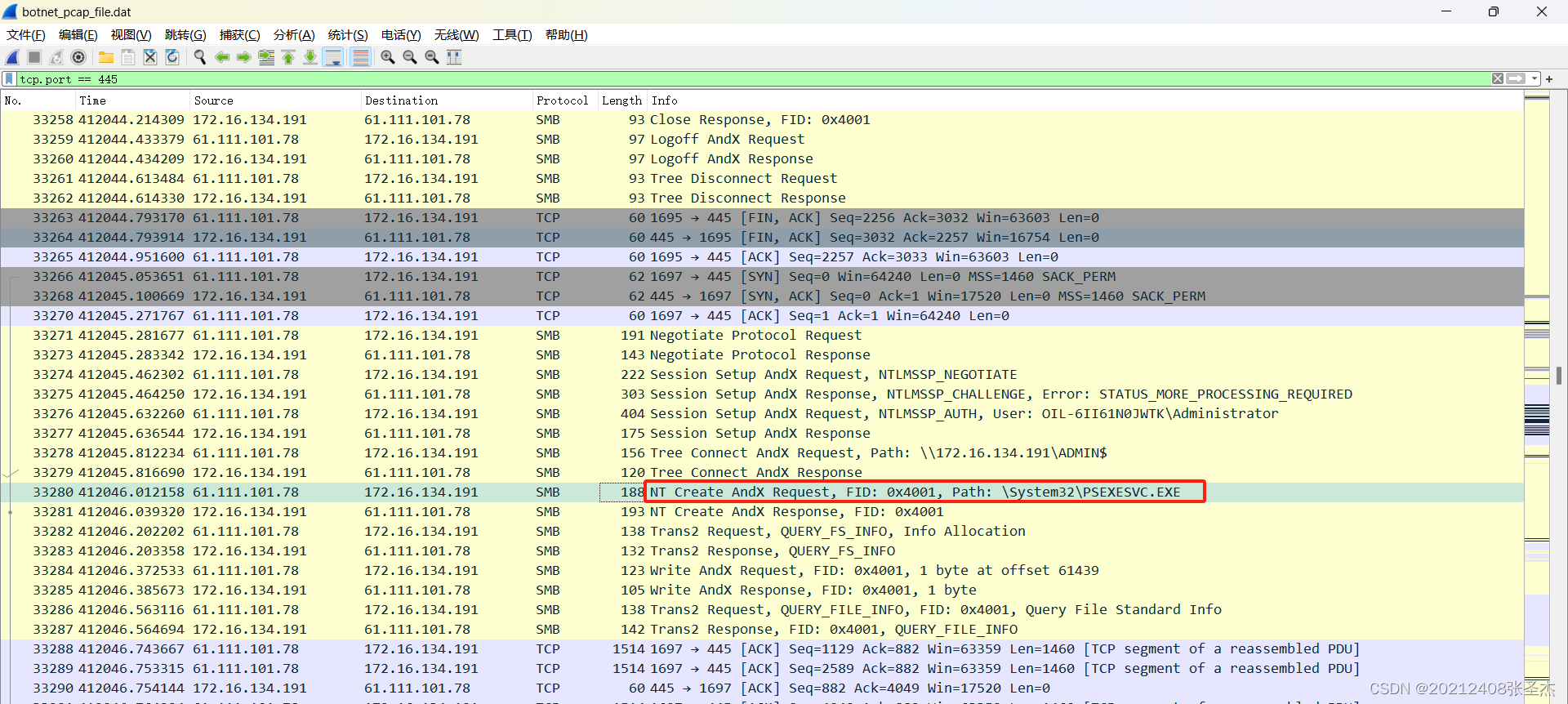Restart the current capture
This screenshot has height=704, width=1568.
pos(56,57)
